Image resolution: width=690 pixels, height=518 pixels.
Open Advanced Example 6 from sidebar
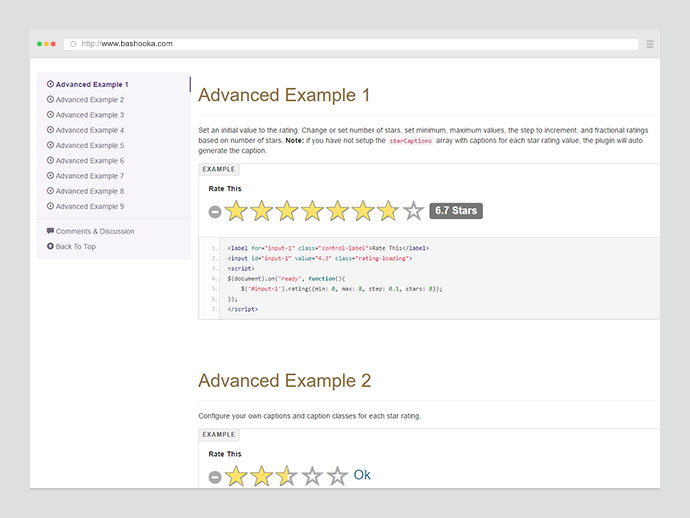(x=85, y=160)
